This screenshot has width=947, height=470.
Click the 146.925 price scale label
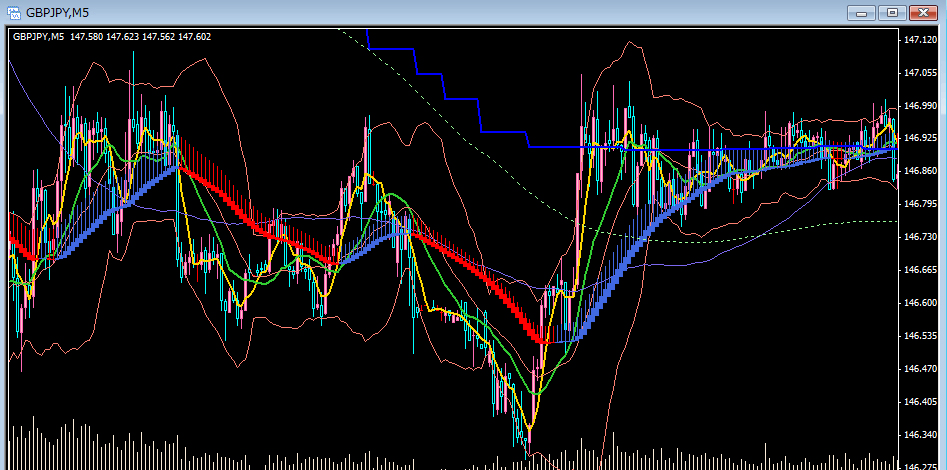[920, 138]
